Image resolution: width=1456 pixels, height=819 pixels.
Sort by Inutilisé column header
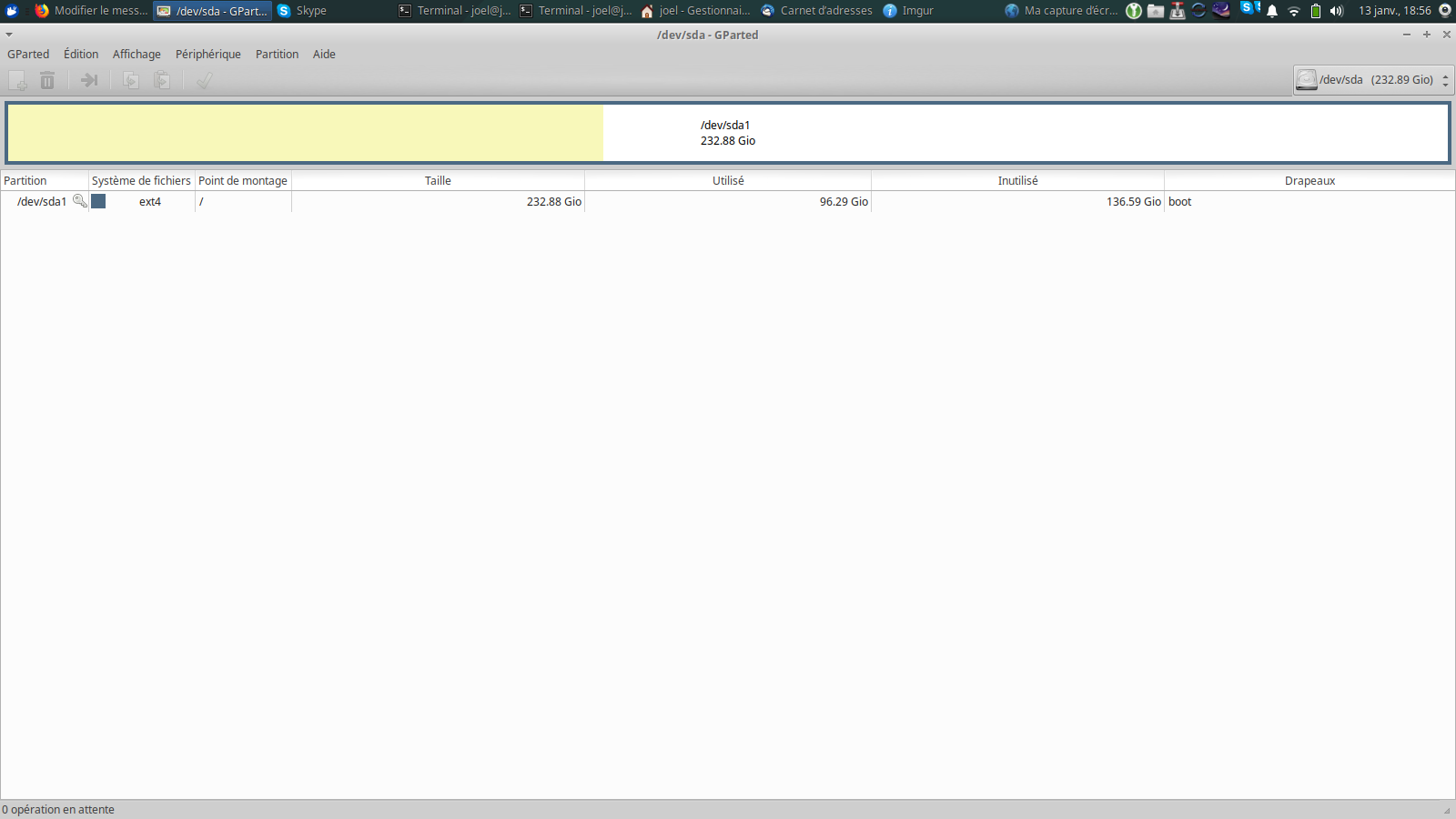point(1017,180)
